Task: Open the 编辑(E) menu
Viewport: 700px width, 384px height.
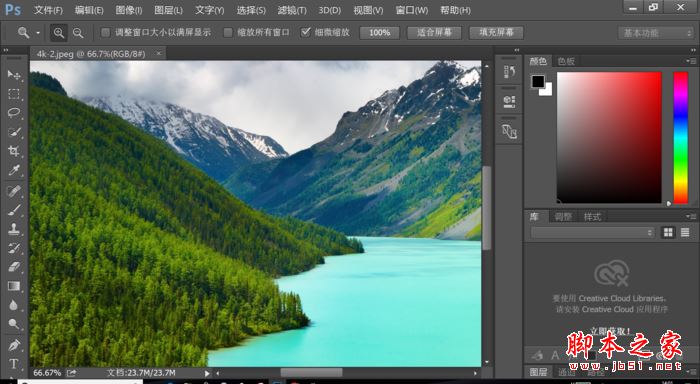Action: click(89, 10)
